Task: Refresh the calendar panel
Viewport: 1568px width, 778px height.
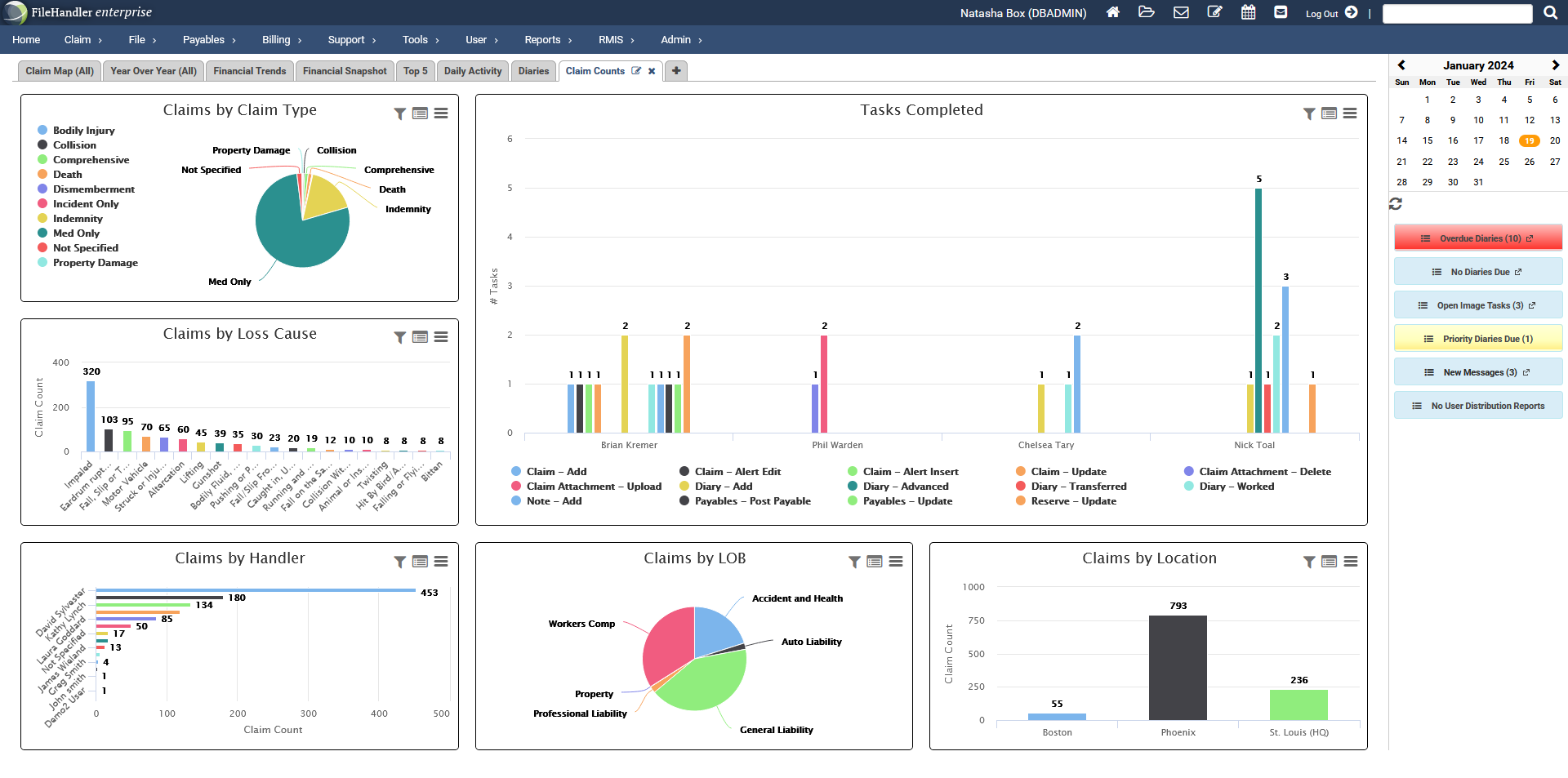Action: (1396, 204)
